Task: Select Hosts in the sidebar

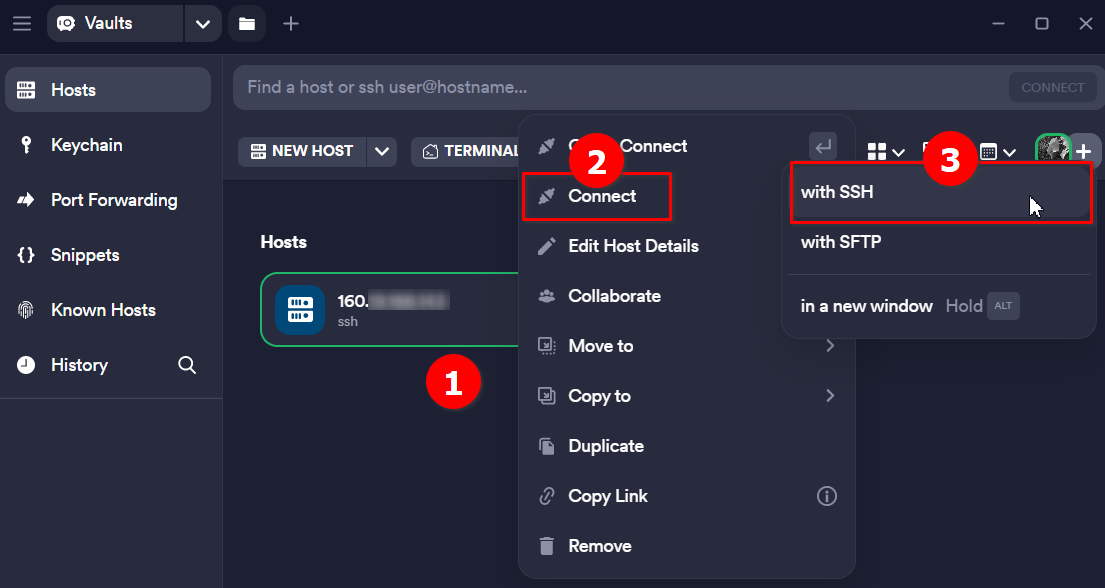Action: click(108, 90)
